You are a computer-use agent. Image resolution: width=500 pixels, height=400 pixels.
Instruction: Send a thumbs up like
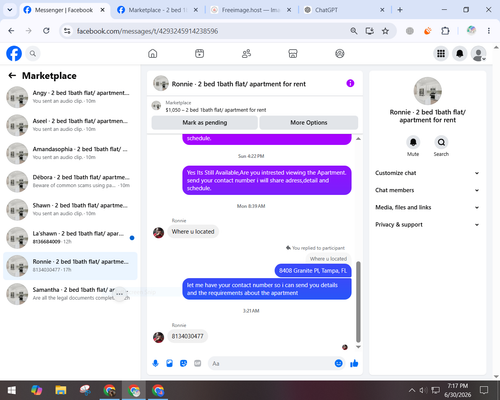click(354, 363)
